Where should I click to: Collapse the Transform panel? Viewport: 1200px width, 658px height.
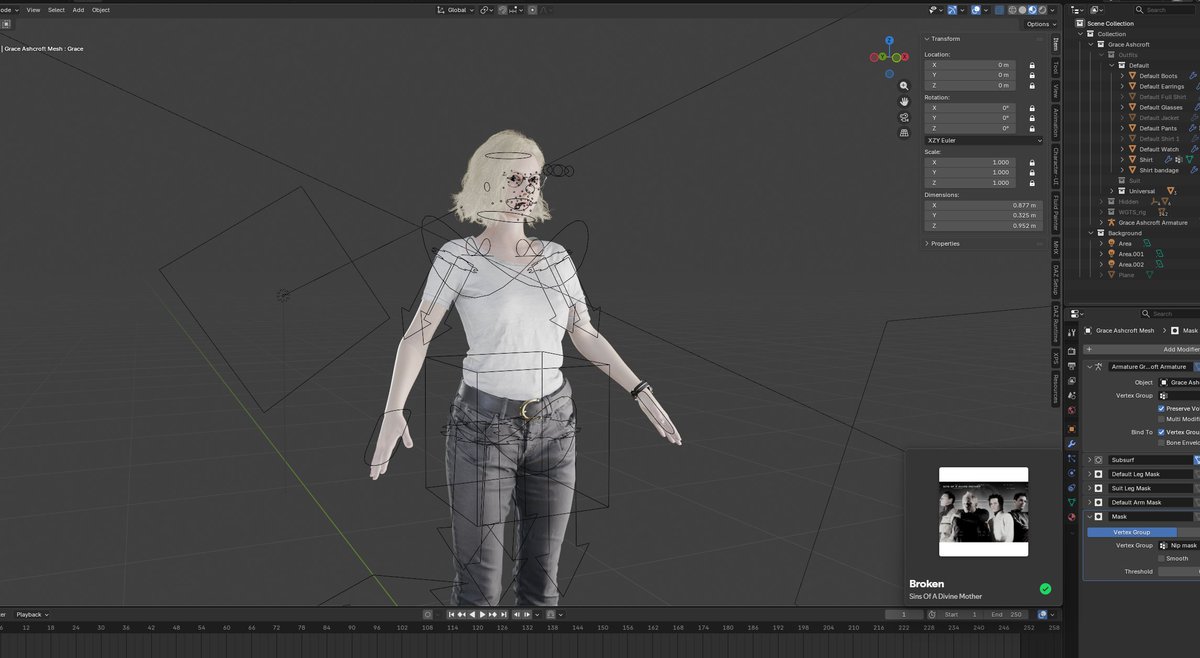927,40
